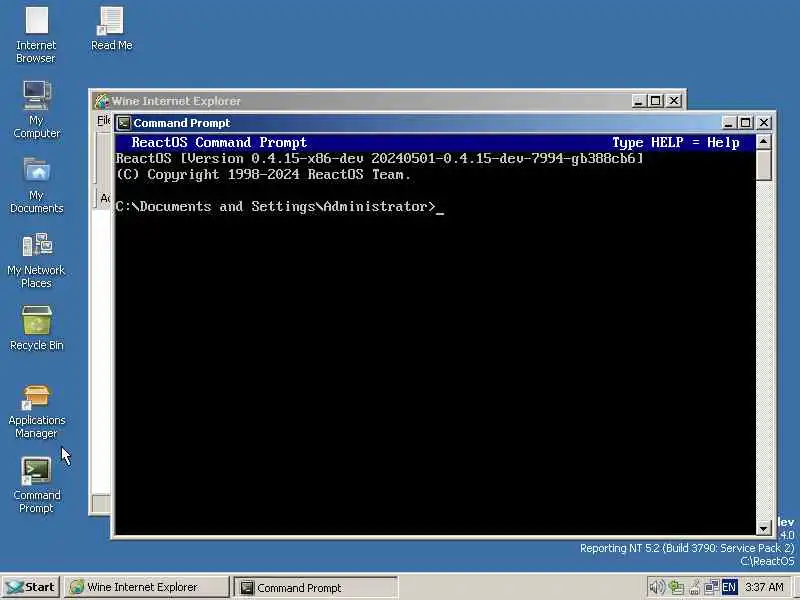Open the Internet Browser desktop icon
The image size is (800, 600).
pyautogui.click(x=36, y=35)
